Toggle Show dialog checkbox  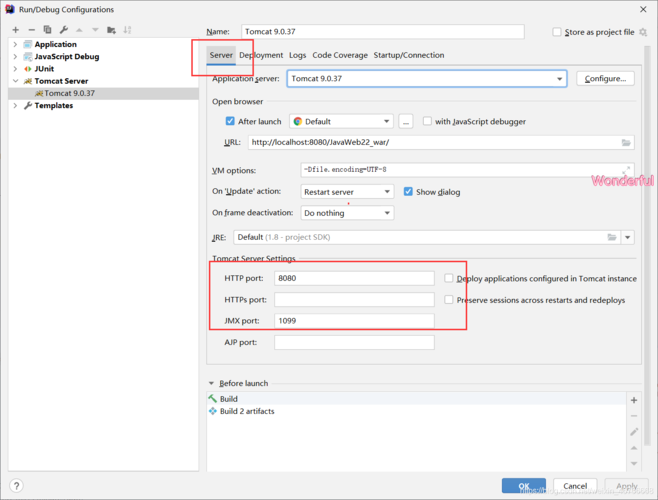(408, 191)
